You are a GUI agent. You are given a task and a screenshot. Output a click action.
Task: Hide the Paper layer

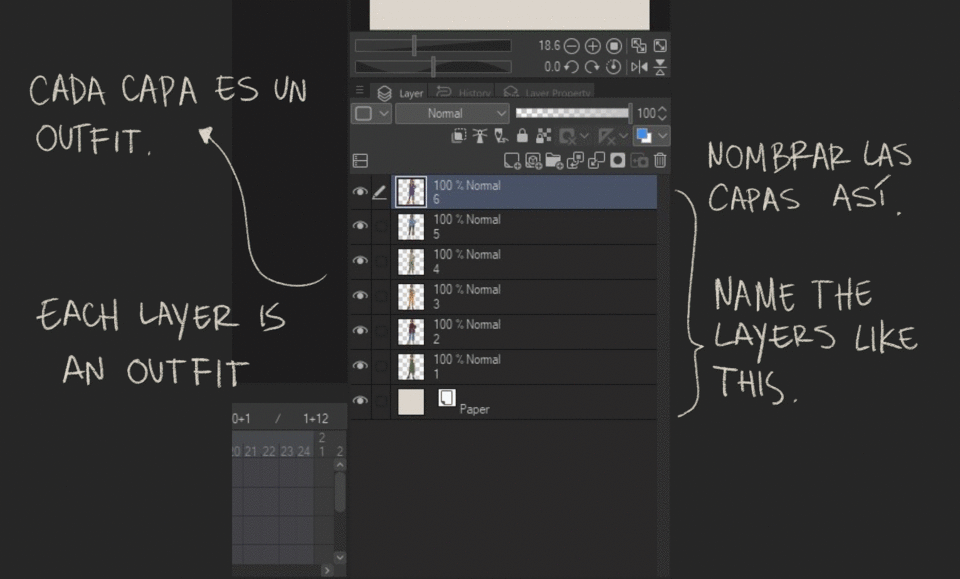point(360,400)
